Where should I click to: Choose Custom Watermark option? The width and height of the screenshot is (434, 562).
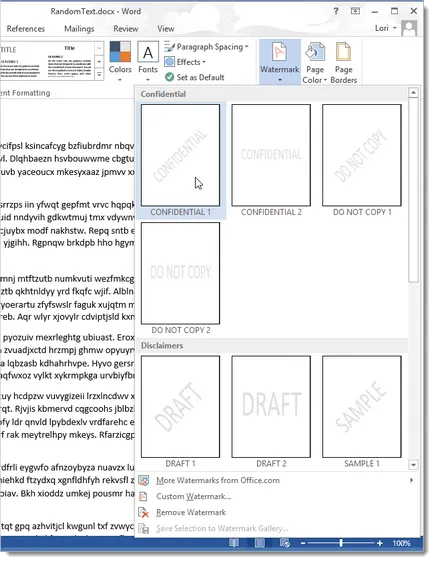[194, 496]
